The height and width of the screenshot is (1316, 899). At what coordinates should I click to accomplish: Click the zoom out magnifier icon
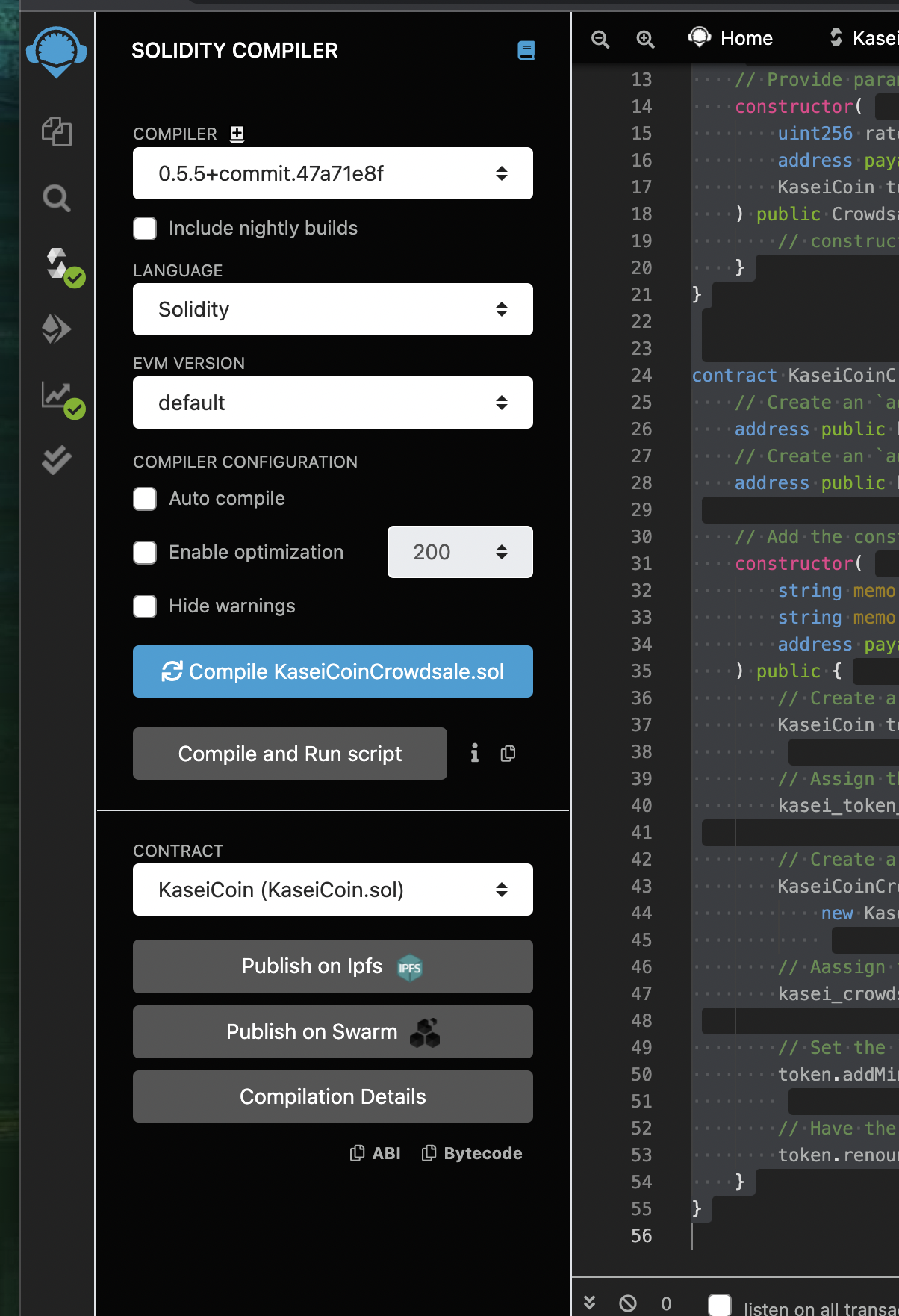600,39
